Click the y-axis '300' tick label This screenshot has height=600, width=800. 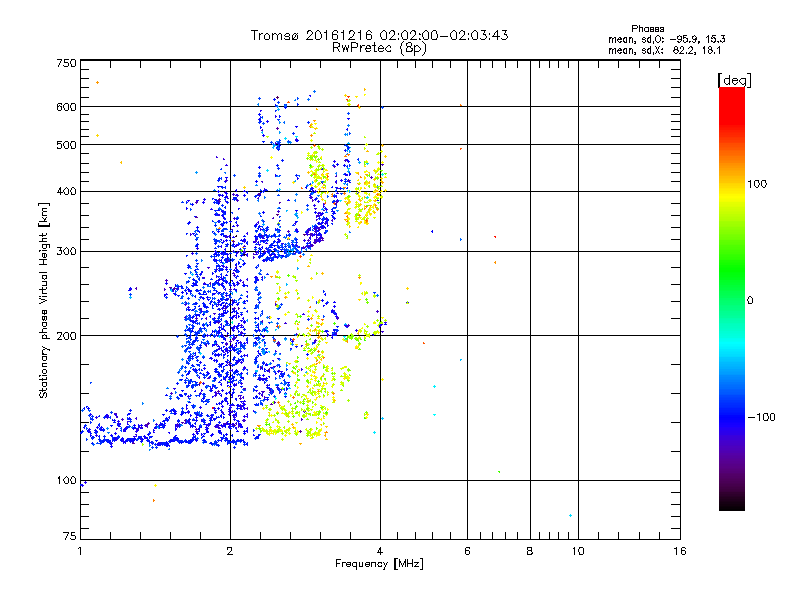click(x=66, y=252)
